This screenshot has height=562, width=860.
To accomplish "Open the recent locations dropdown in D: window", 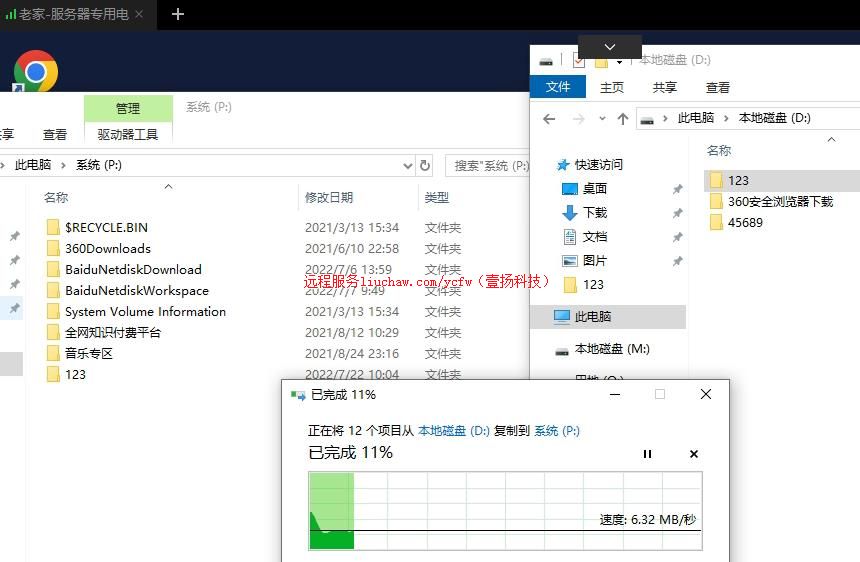I will (x=601, y=118).
